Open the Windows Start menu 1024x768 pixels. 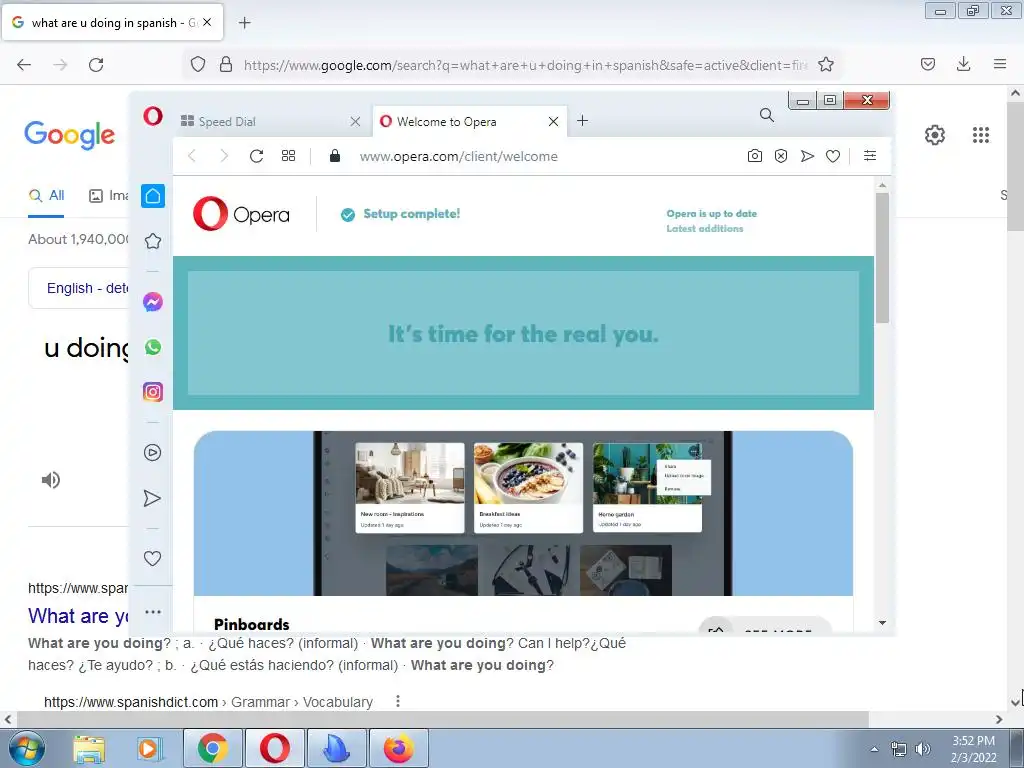coord(27,748)
